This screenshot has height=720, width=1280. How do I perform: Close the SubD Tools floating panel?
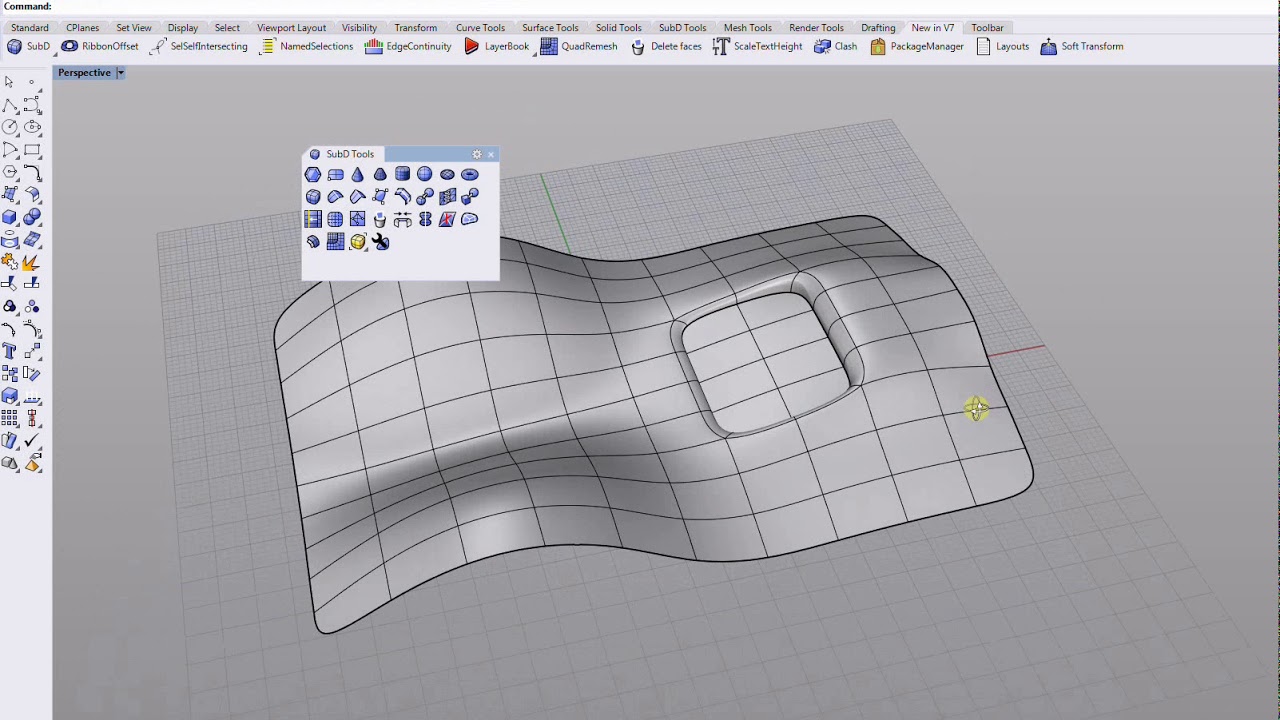[491, 154]
